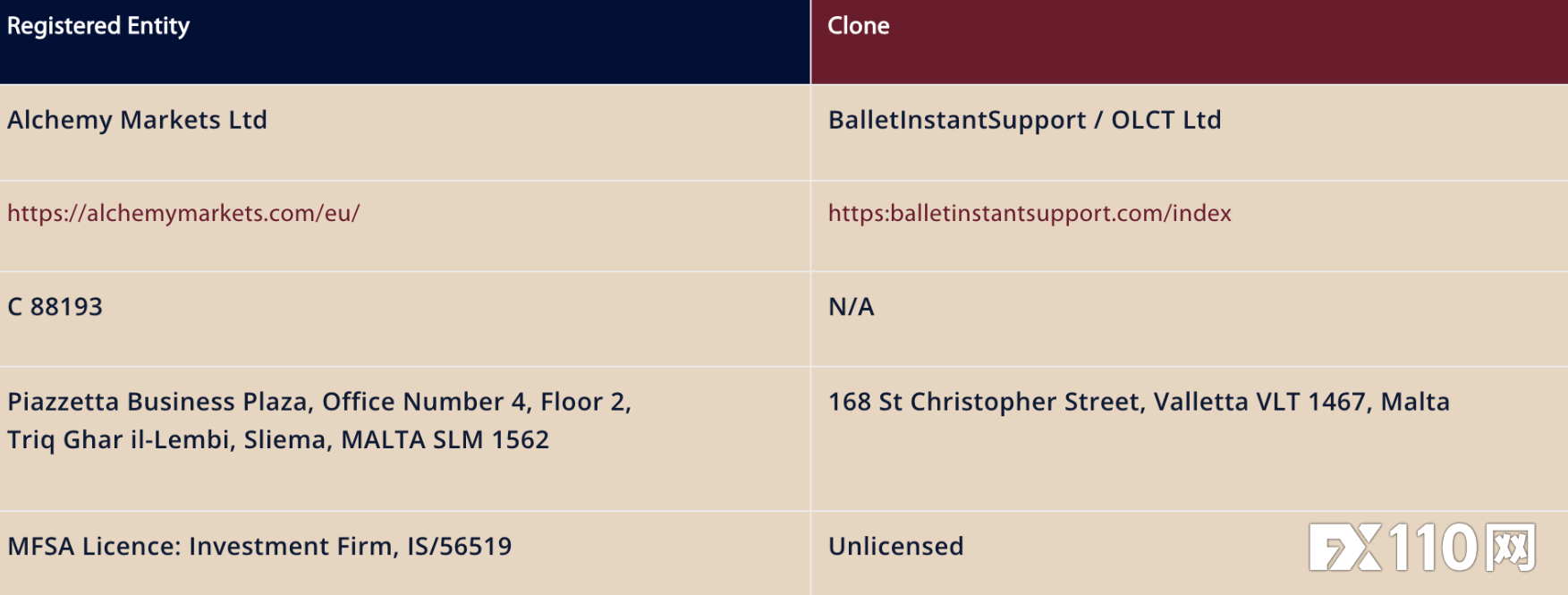Screen dimensions: 1568x595
Task: Click the word Entity in header
Action: tap(158, 27)
